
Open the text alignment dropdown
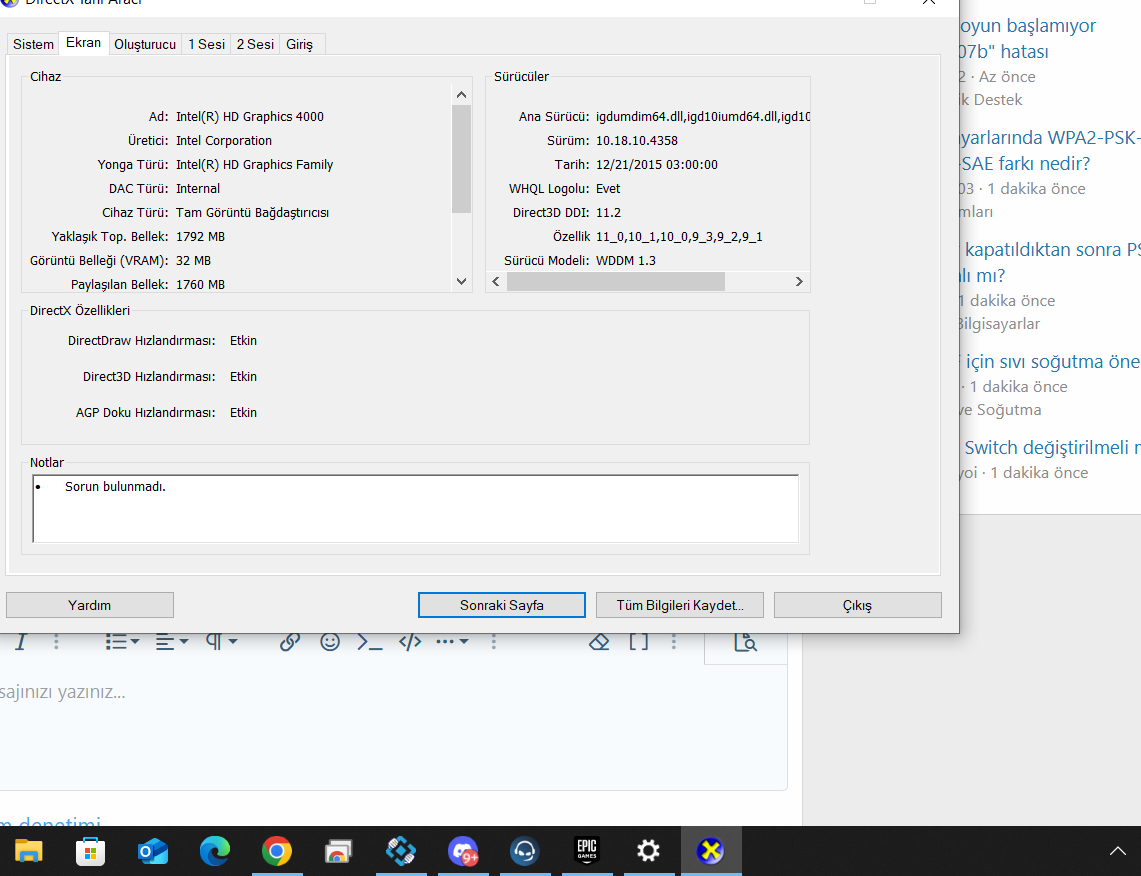(x=172, y=642)
